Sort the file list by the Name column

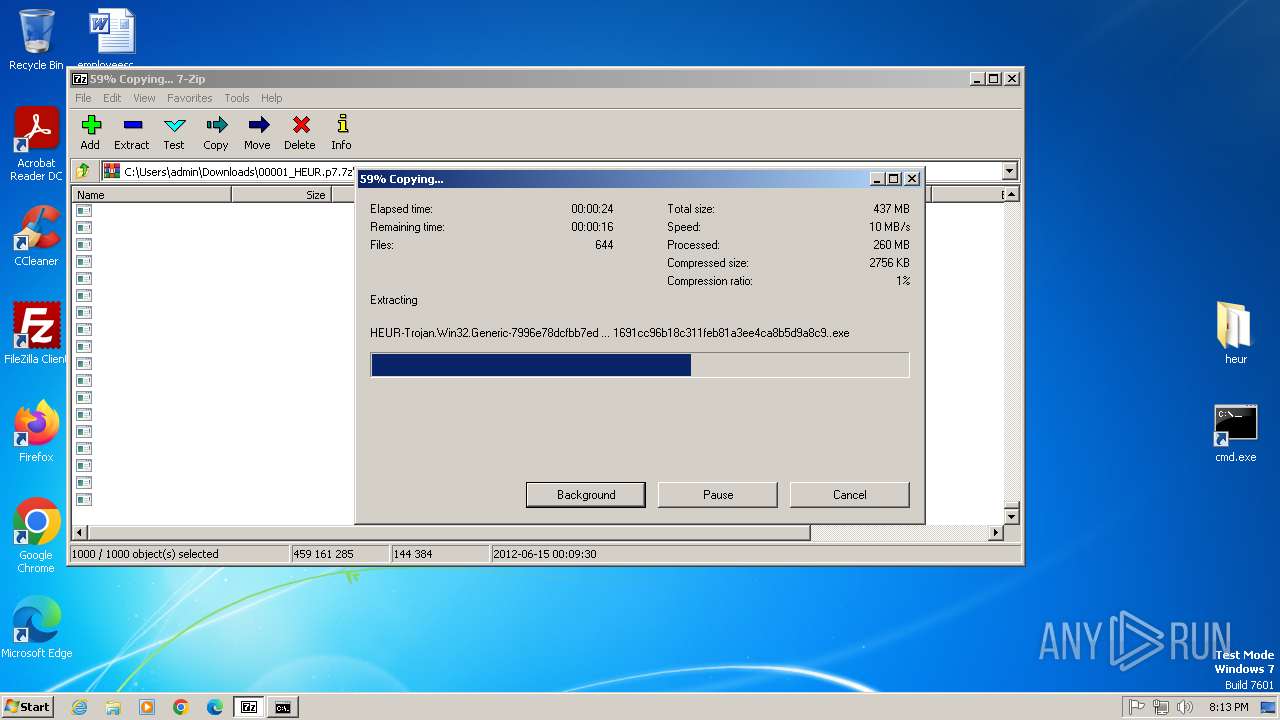153,195
